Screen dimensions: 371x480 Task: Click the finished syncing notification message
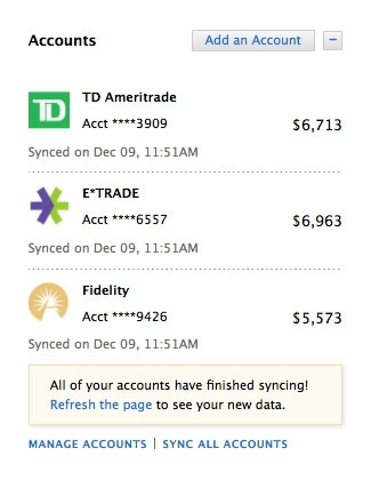tap(185, 395)
